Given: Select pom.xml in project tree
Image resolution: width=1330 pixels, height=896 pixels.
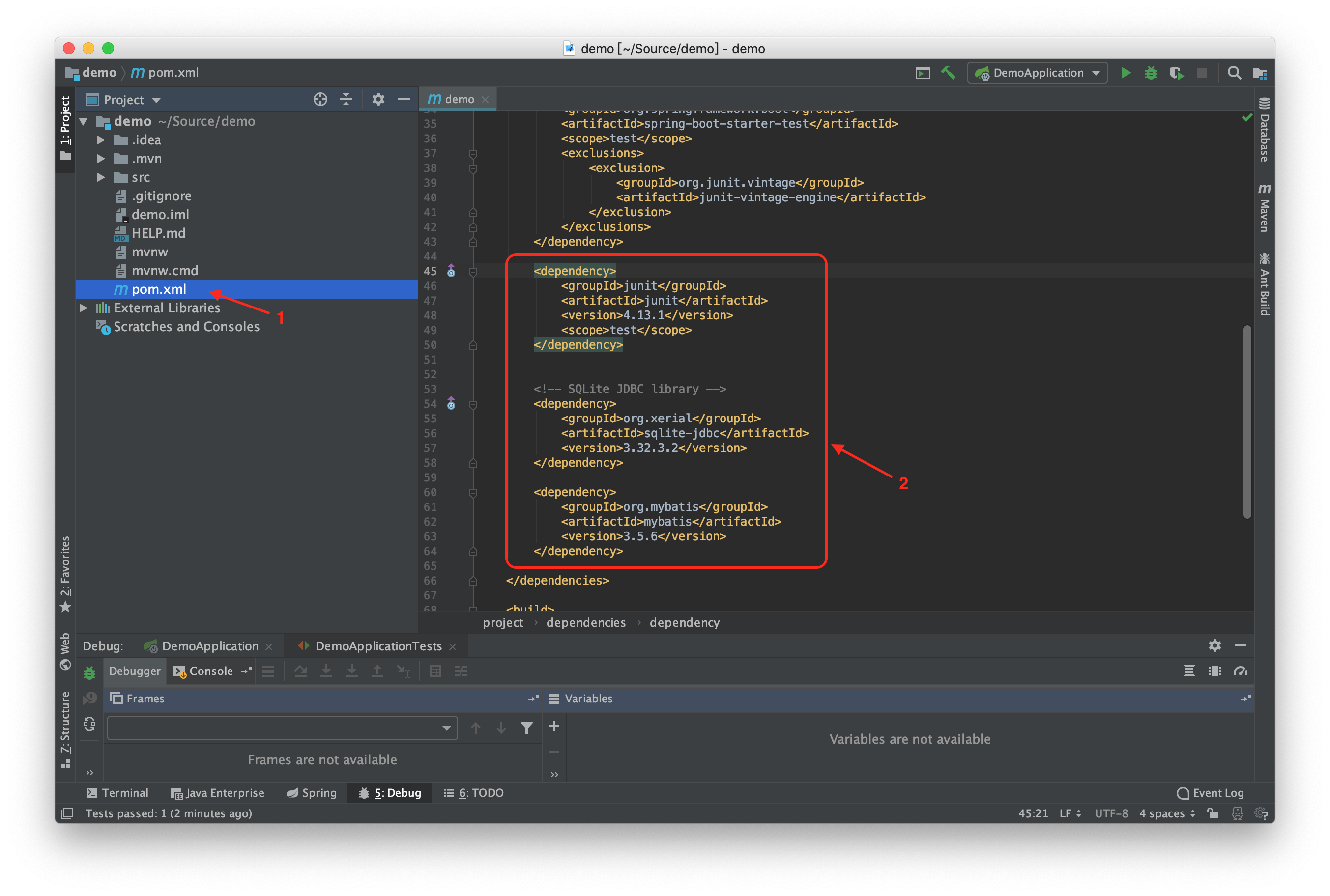Looking at the screenshot, I should [246, 289].
